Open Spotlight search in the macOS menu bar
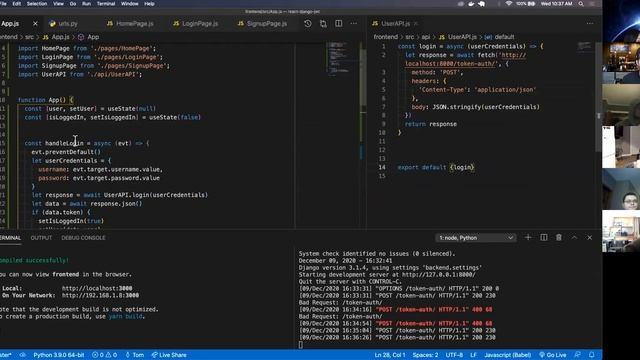The image size is (640, 360). (581, 4)
